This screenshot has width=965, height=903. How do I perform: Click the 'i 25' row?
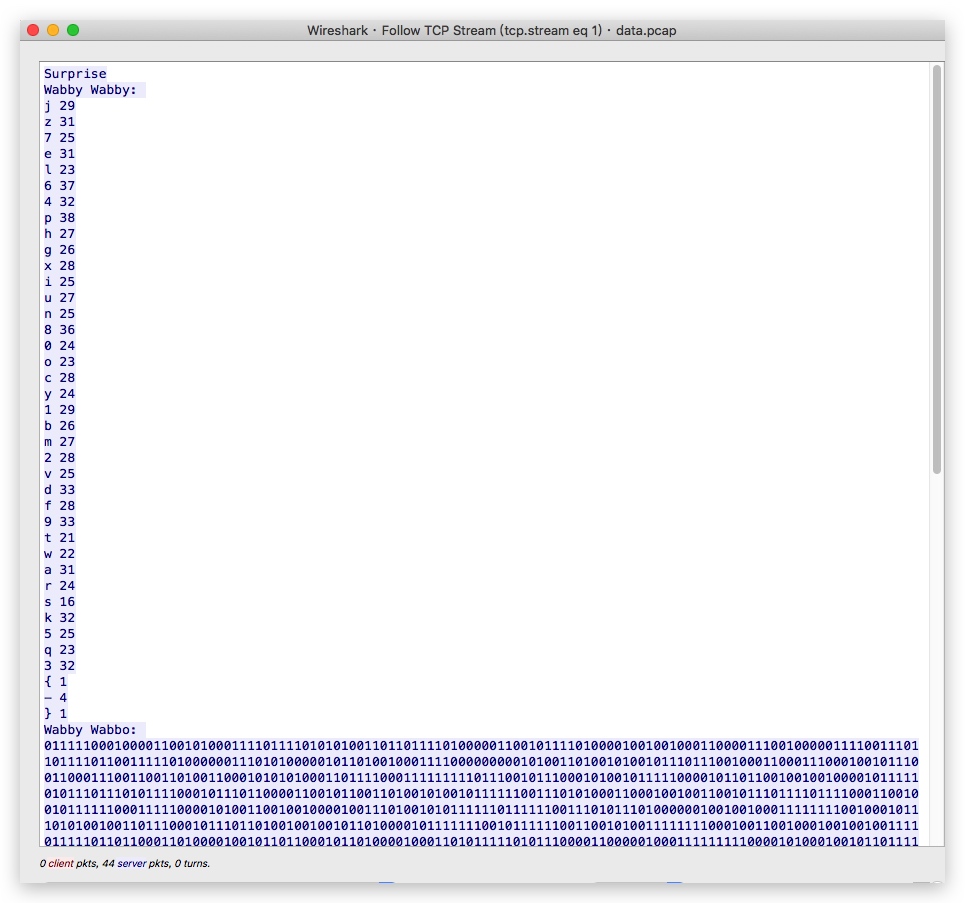59,282
